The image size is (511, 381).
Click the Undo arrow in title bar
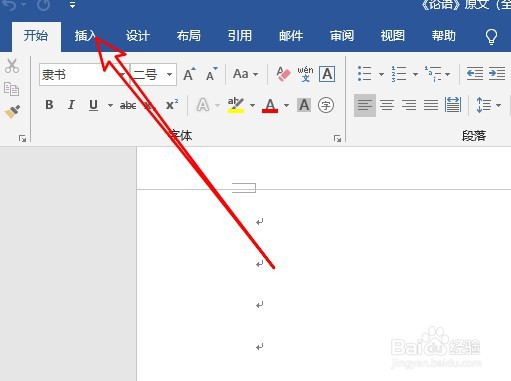[x=10, y=5]
